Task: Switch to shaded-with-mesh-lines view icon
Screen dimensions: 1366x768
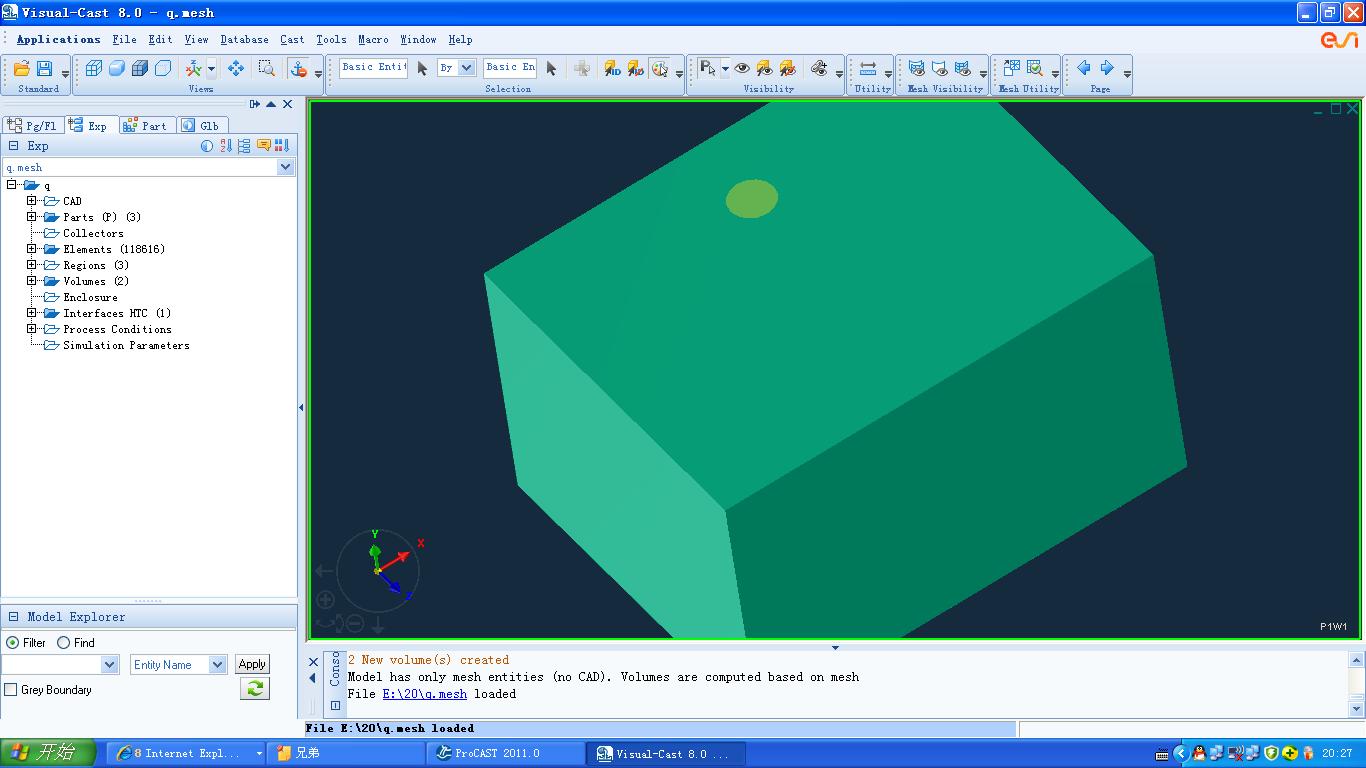Action: coord(140,68)
